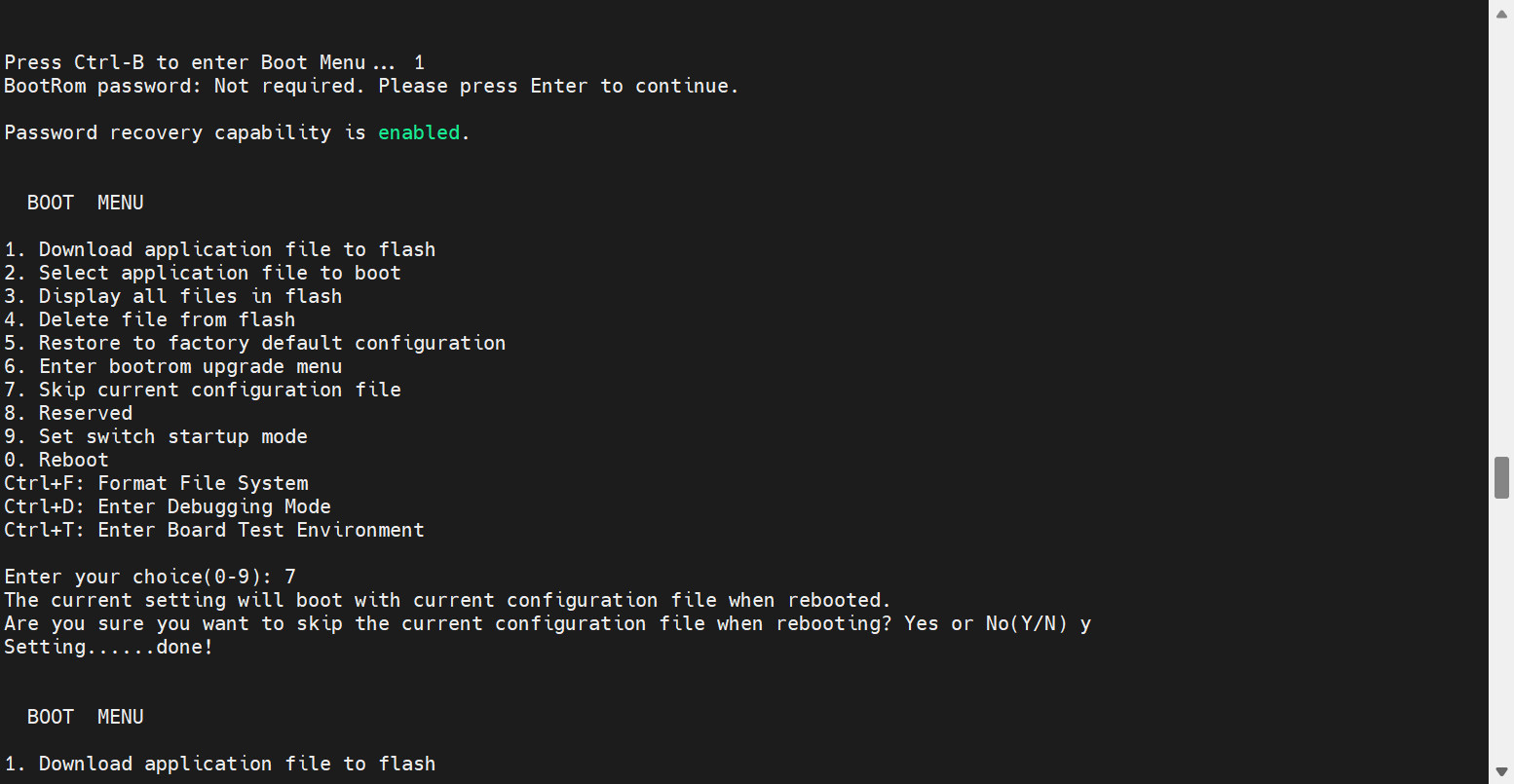Click the scrollbar up arrow
This screenshot has width=1514, height=784.
tap(1501, 11)
